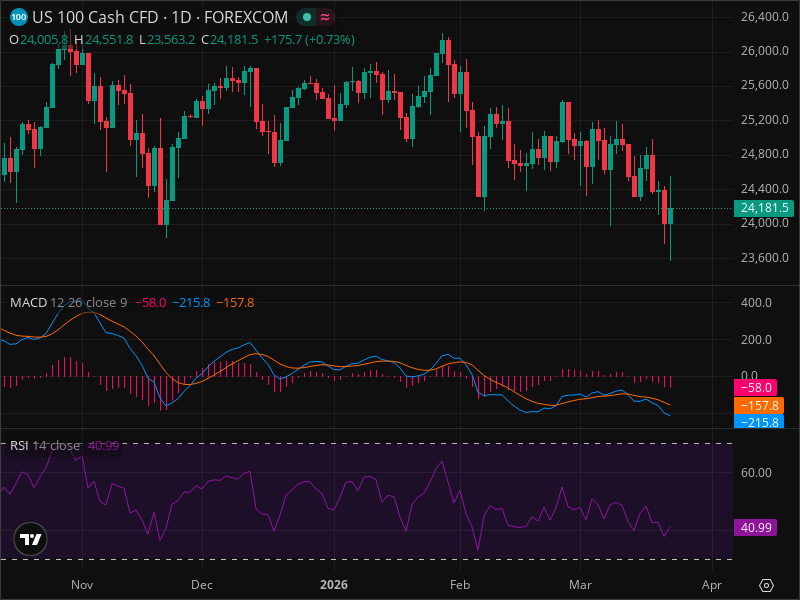Viewport: 800px width, 600px height.
Task: Click the US 100 symbol logo icon
Action: (18, 17)
